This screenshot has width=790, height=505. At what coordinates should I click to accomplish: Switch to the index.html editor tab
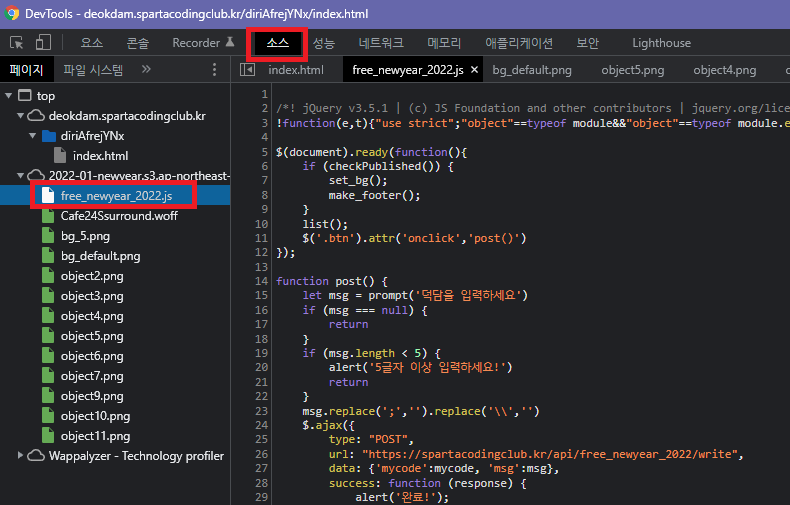coord(296,70)
